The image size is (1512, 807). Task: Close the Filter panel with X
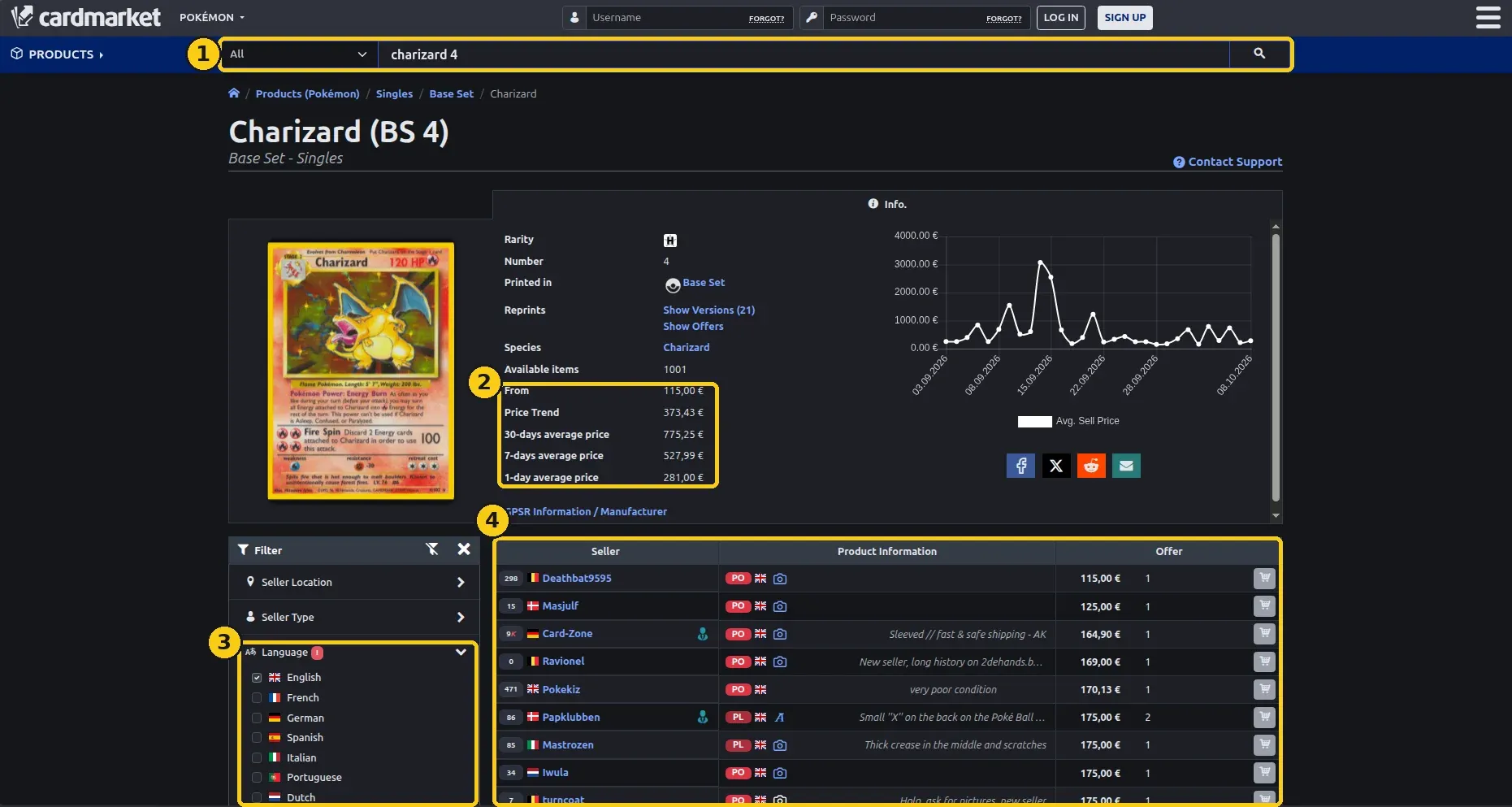464,549
